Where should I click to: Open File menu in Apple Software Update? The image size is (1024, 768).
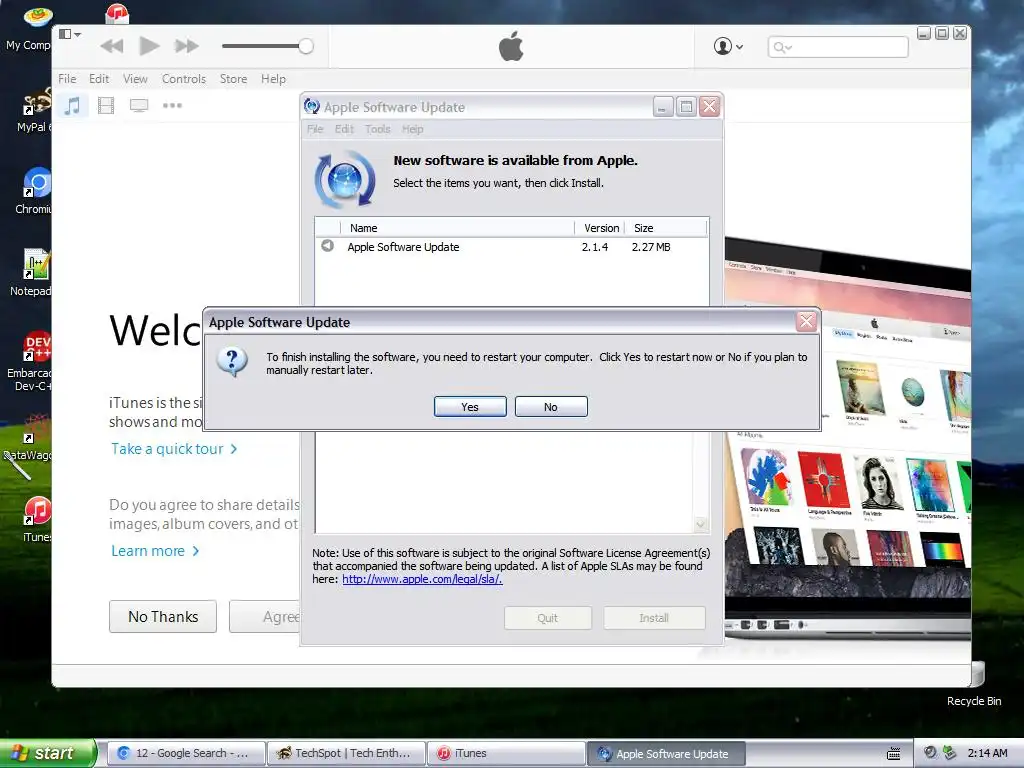(x=315, y=129)
